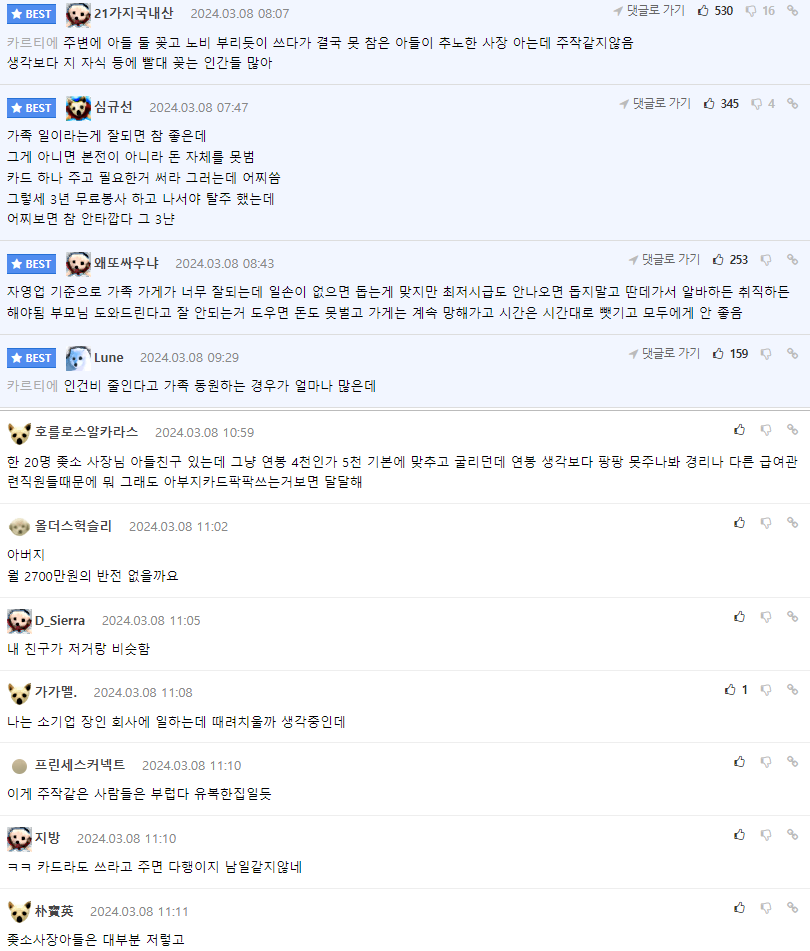
Task: Copy link icon on Lune's comment
Action: coord(792,353)
